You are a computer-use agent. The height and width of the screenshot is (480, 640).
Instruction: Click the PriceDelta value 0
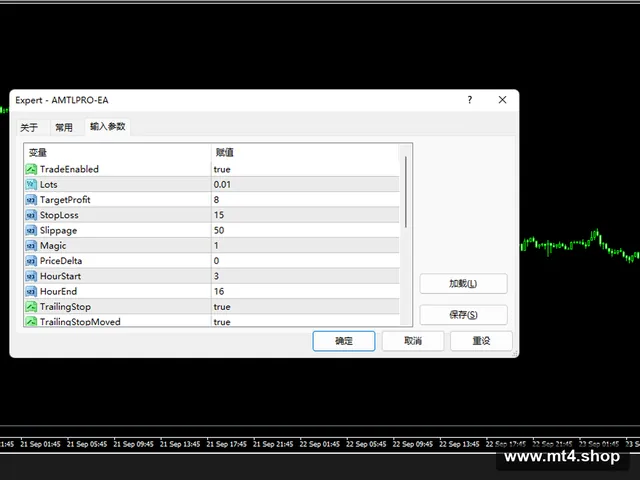coord(216,261)
